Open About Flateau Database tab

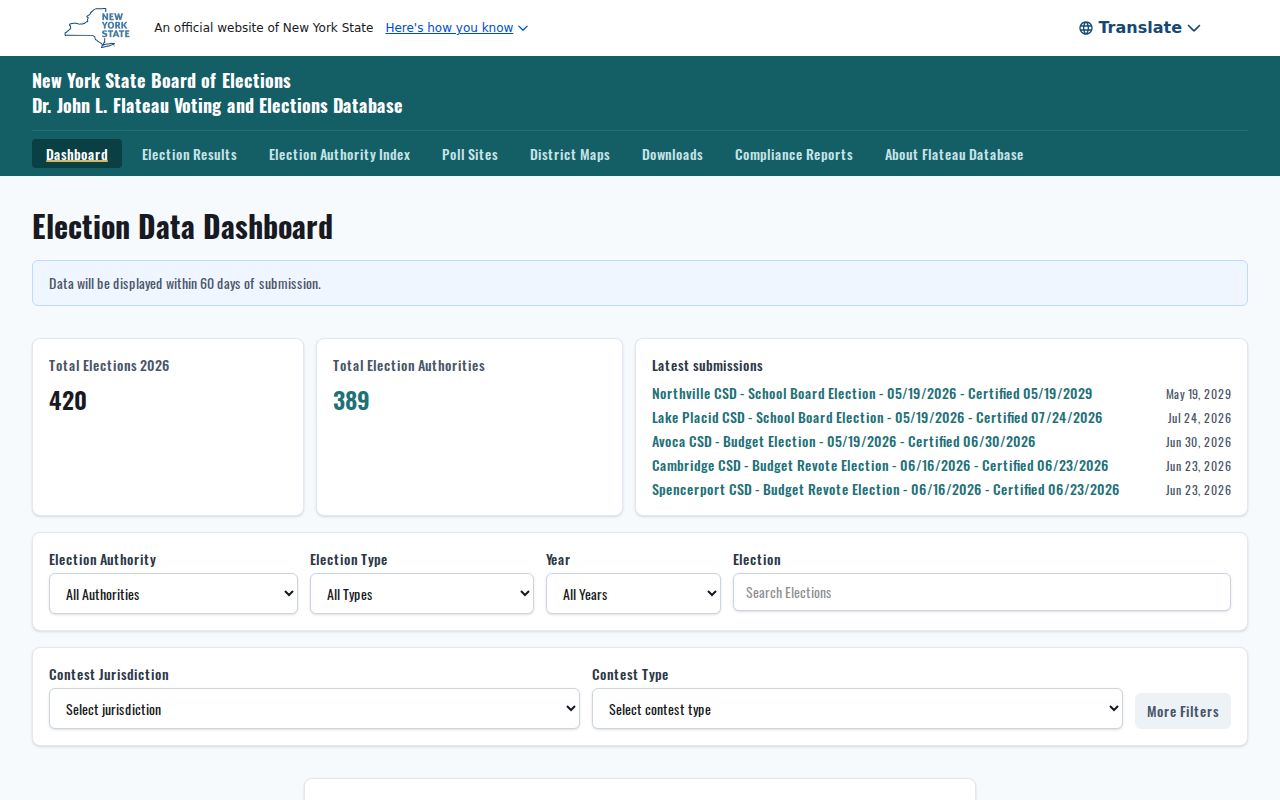pos(954,154)
